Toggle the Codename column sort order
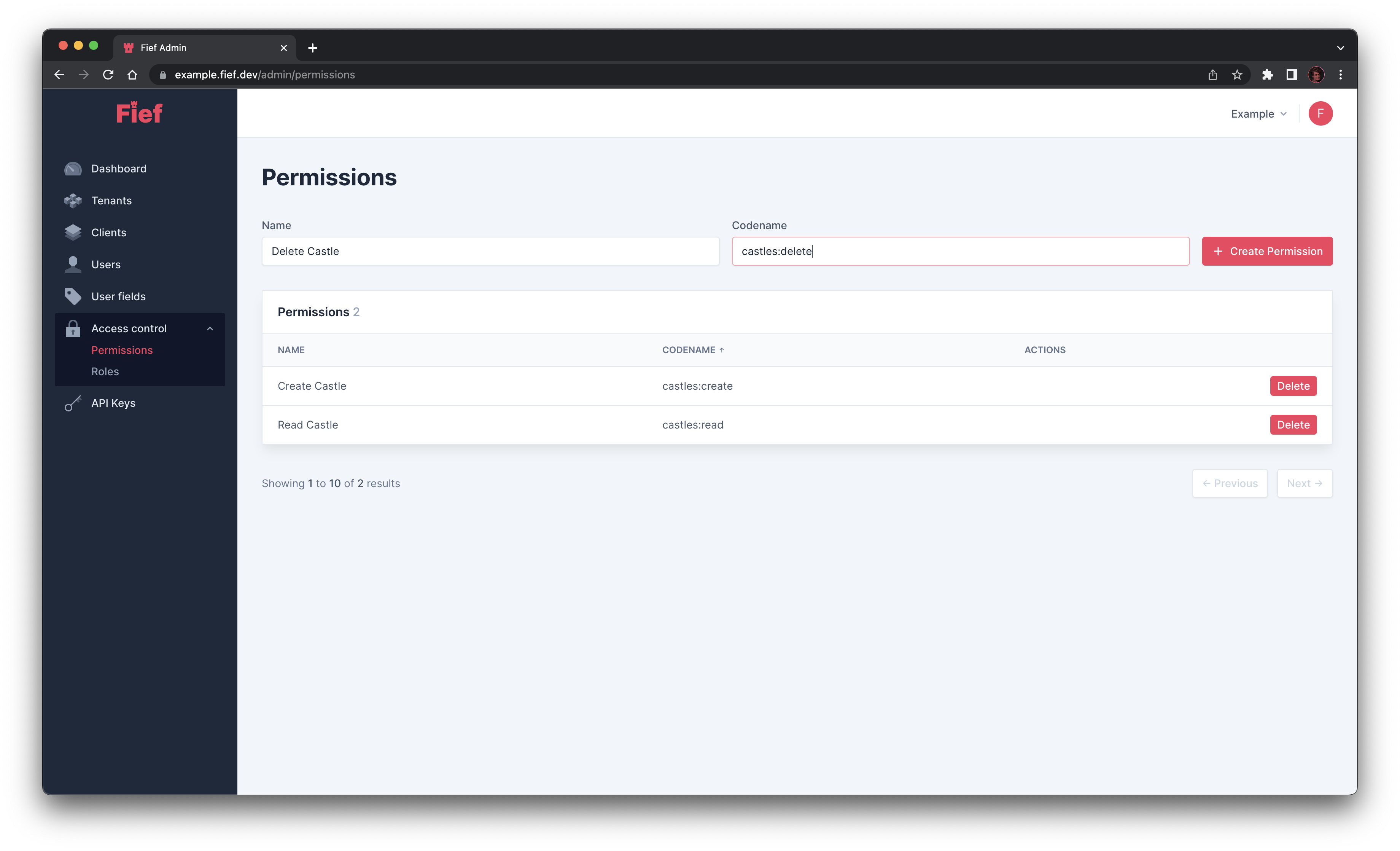The image size is (1400, 851). coord(693,350)
